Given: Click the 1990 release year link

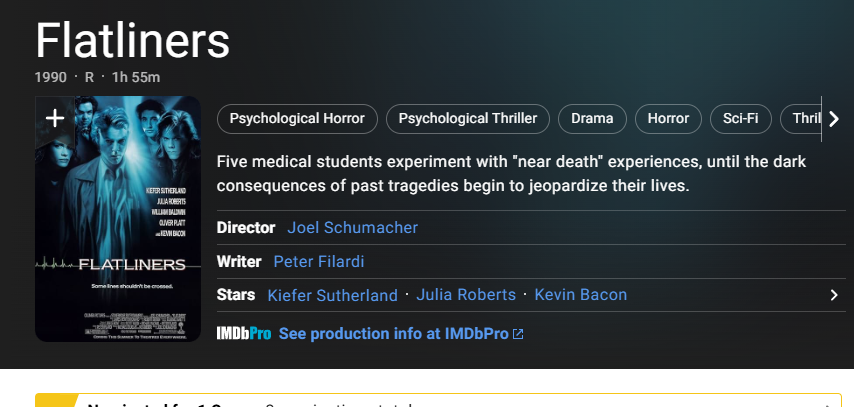Looking at the screenshot, I should pyautogui.click(x=51, y=77).
